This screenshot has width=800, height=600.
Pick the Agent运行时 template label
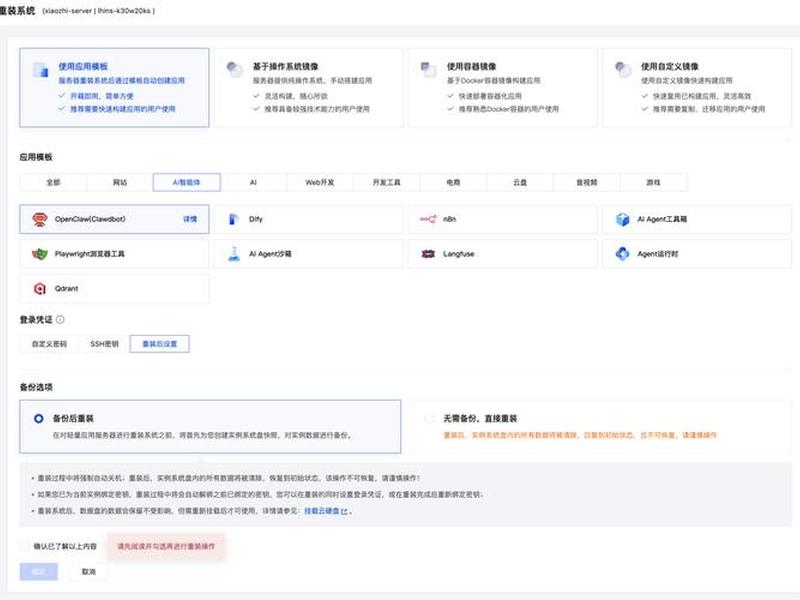pyautogui.click(x=658, y=254)
